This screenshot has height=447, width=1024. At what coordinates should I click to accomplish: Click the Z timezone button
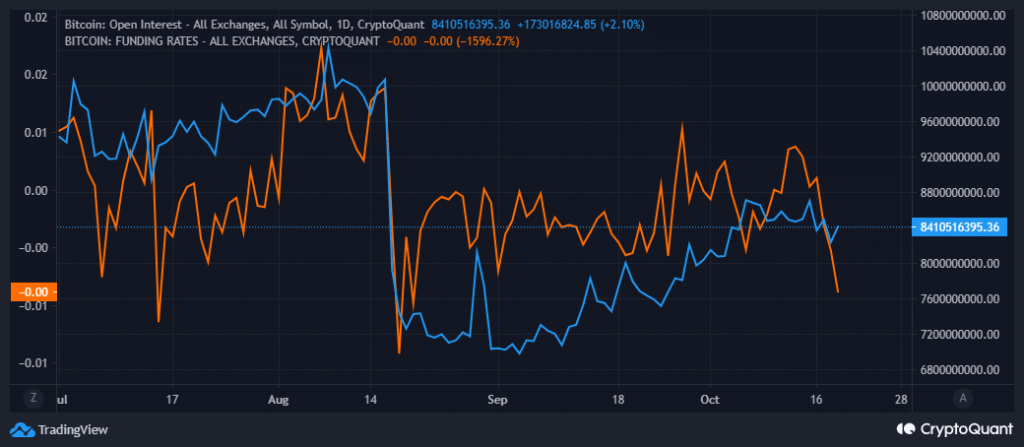[35, 398]
